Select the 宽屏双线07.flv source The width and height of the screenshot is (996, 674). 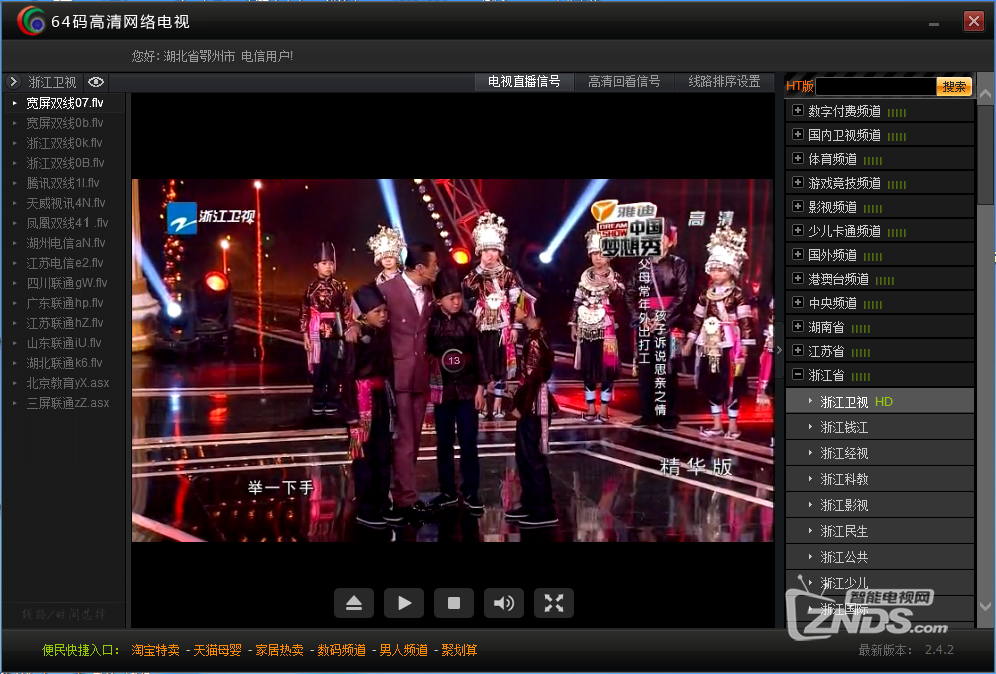[x=65, y=102]
